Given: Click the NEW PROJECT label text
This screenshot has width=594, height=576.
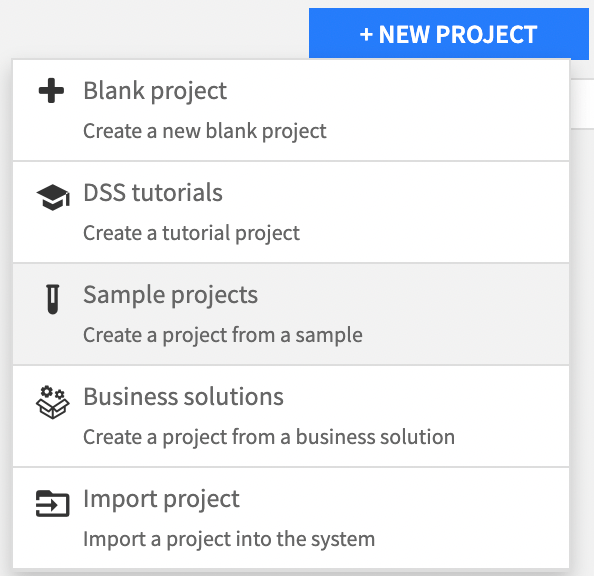Looking at the screenshot, I should 458,34.
